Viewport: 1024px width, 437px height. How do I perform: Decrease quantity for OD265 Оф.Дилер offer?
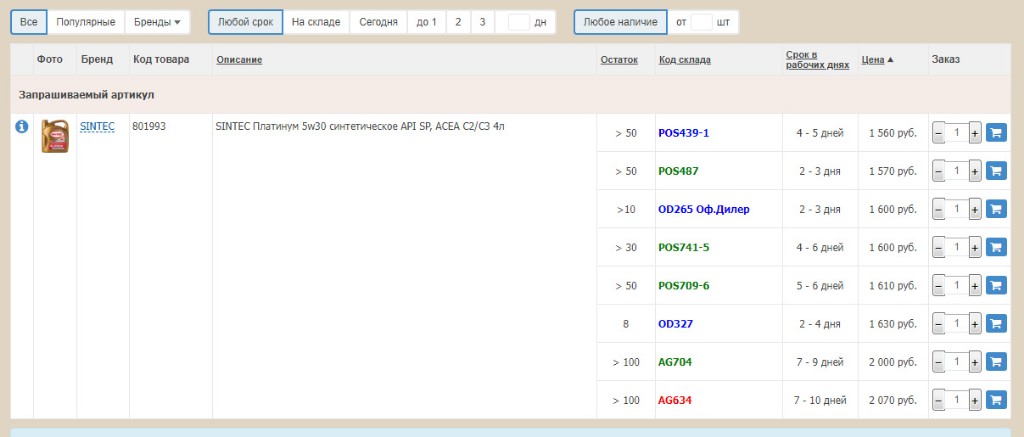tap(938, 210)
